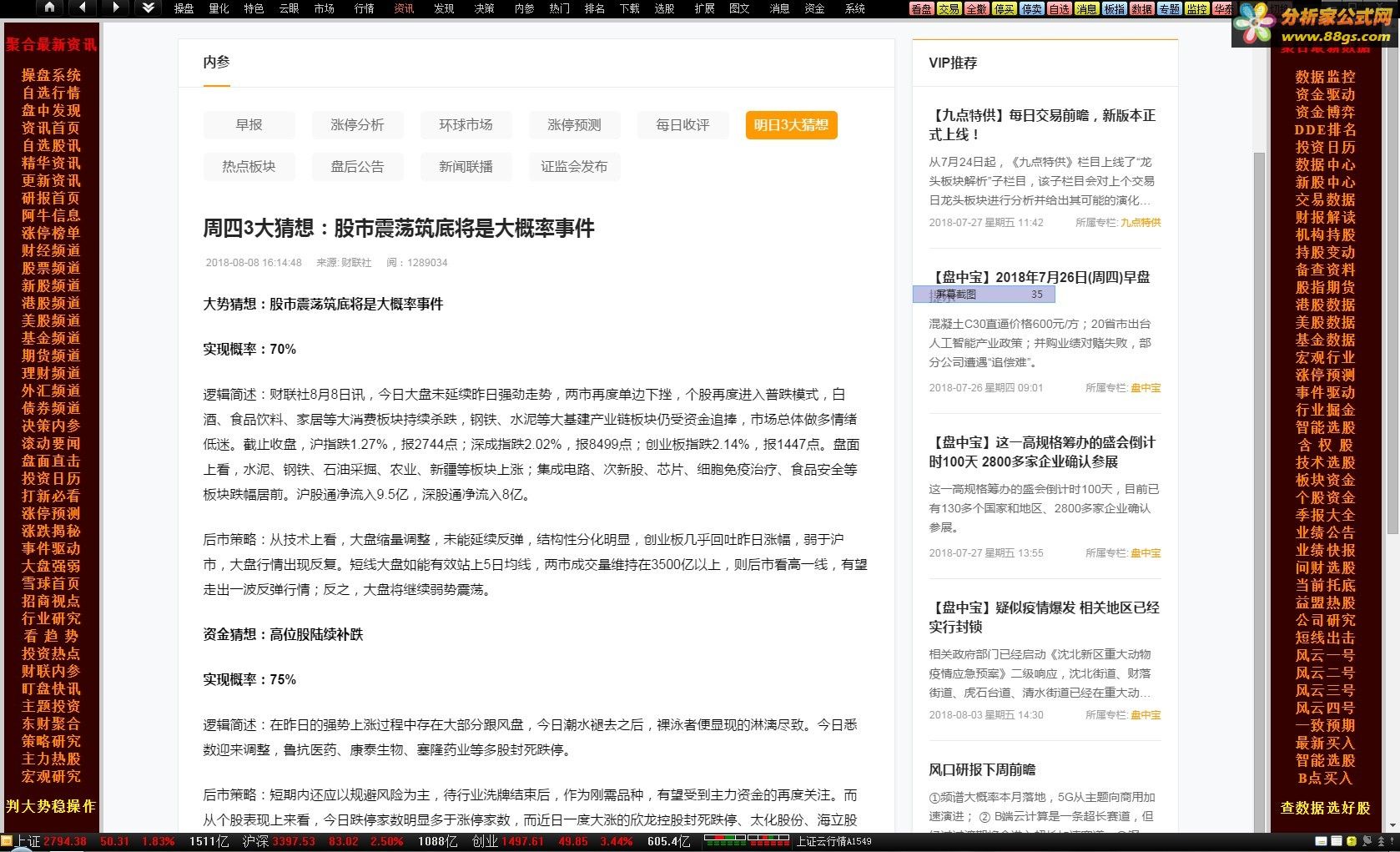Select the 新闻联播 tab
Screen dimensions: 1400x852
466,167
